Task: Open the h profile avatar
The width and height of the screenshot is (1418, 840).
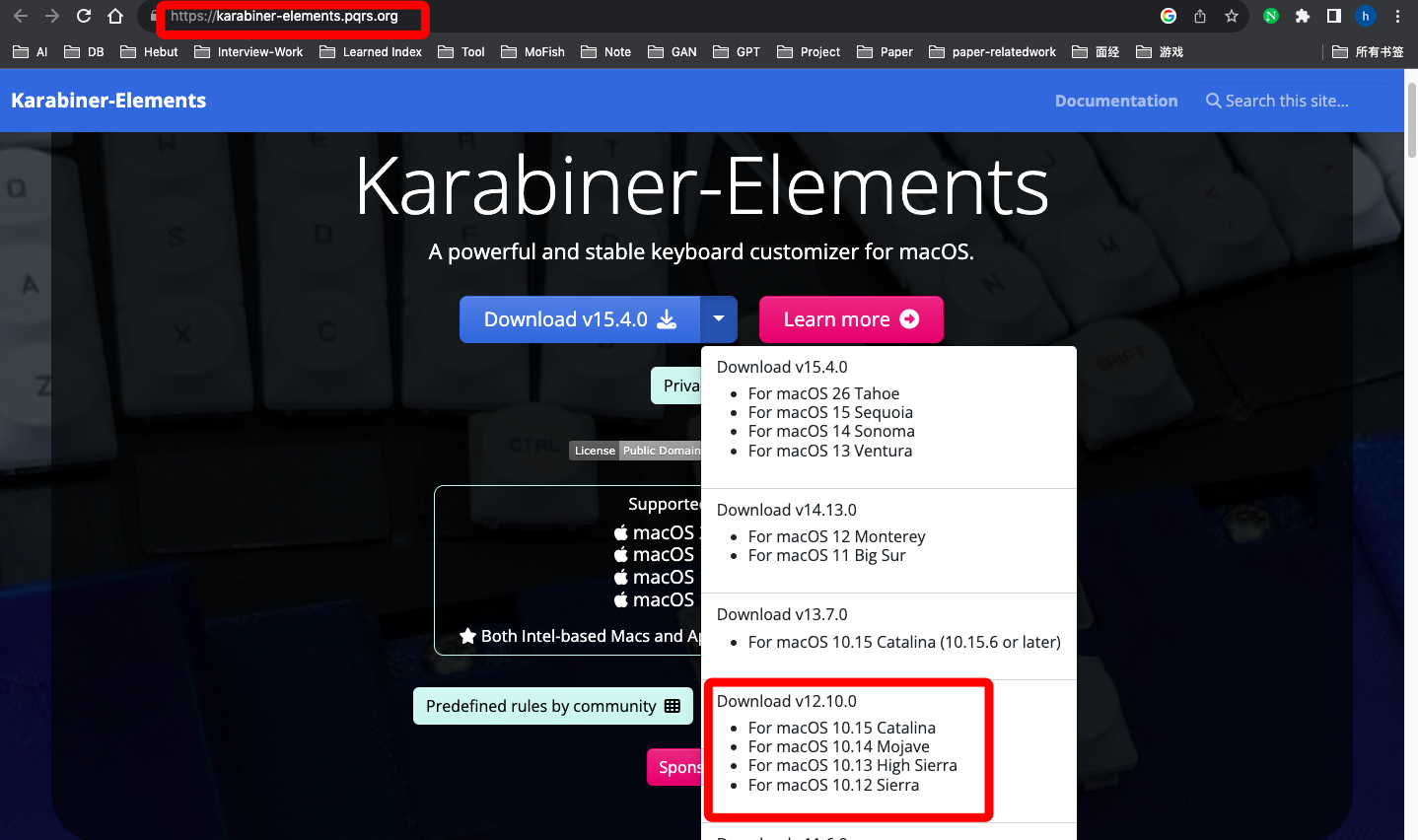Action: click(x=1366, y=16)
